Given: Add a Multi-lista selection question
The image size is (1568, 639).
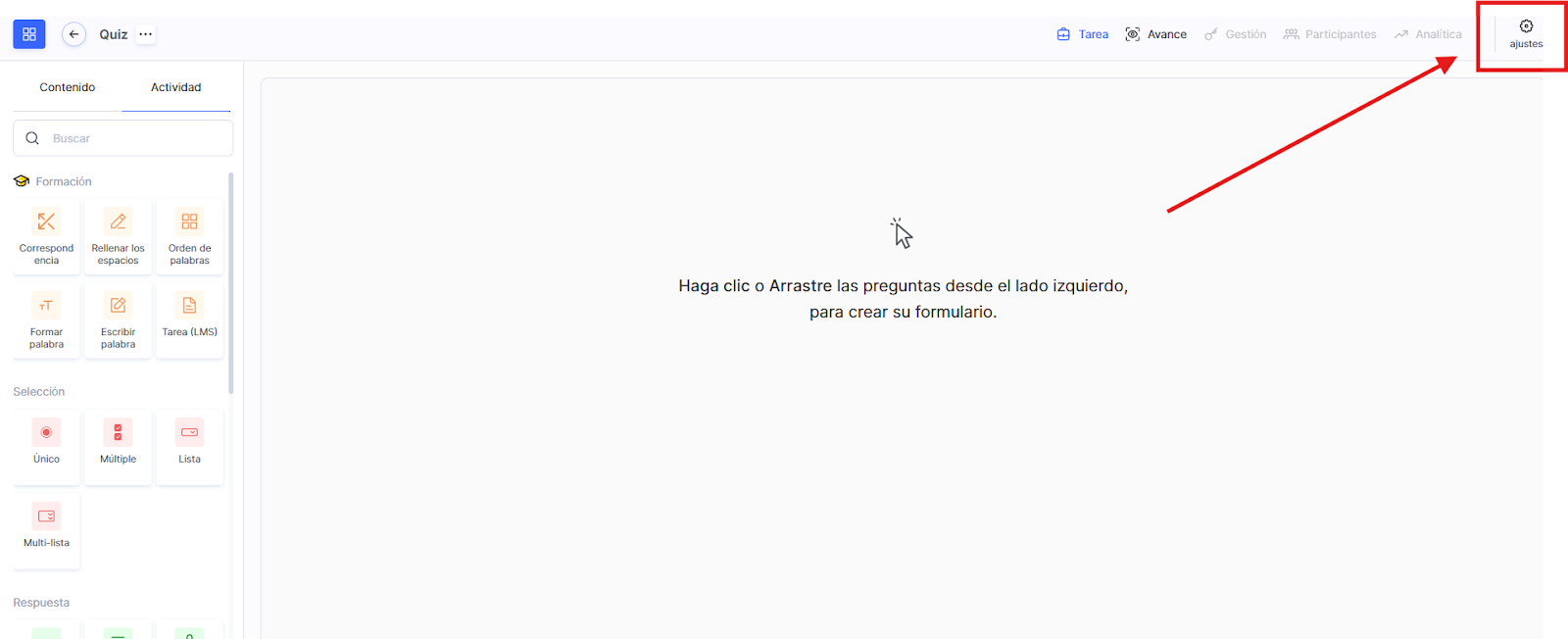Looking at the screenshot, I should tap(46, 532).
